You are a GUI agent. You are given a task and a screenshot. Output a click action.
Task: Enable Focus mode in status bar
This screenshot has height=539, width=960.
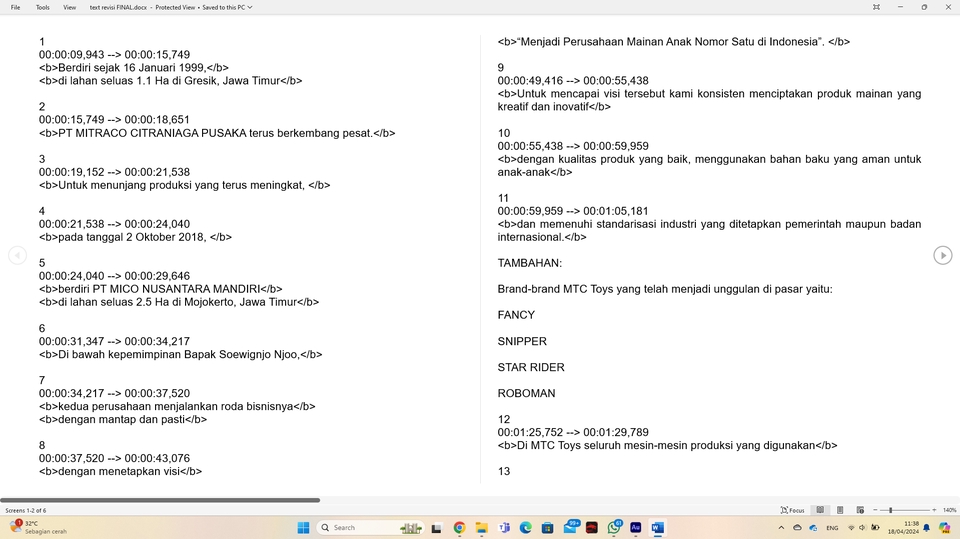pyautogui.click(x=792, y=510)
